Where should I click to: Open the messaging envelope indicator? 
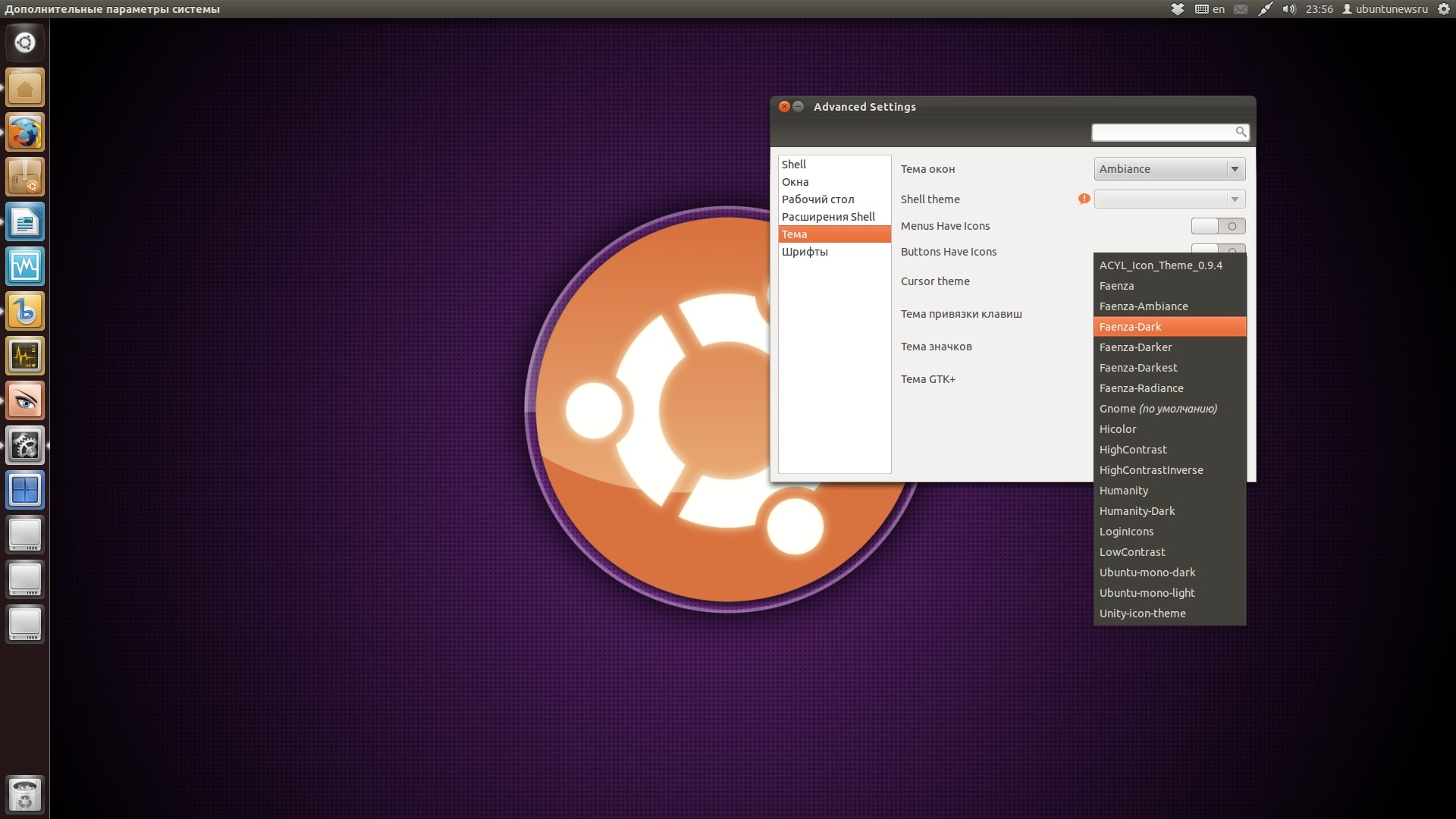click(x=1241, y=9)
